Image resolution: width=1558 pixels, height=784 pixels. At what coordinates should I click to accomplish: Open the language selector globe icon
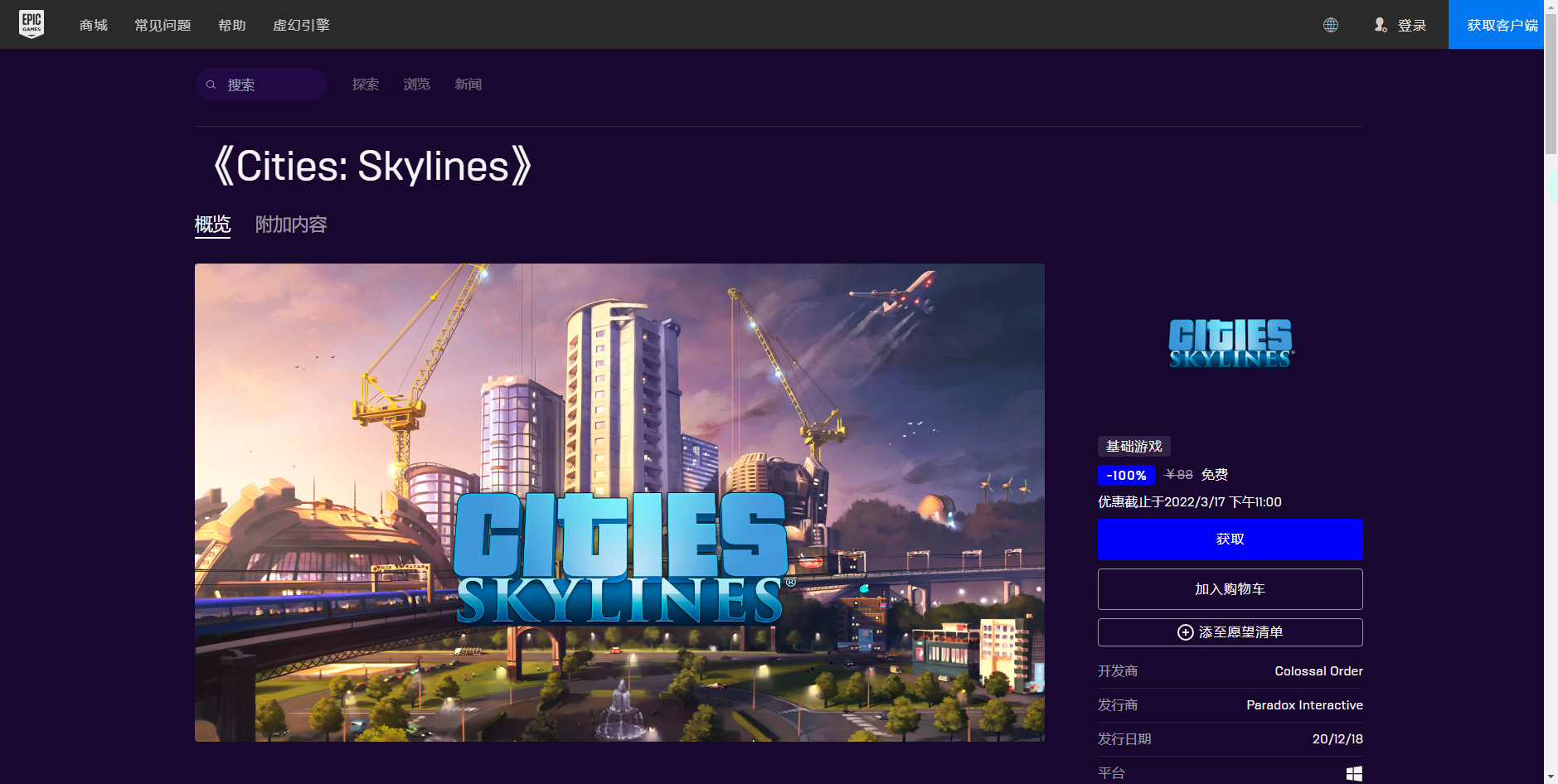1330,25
